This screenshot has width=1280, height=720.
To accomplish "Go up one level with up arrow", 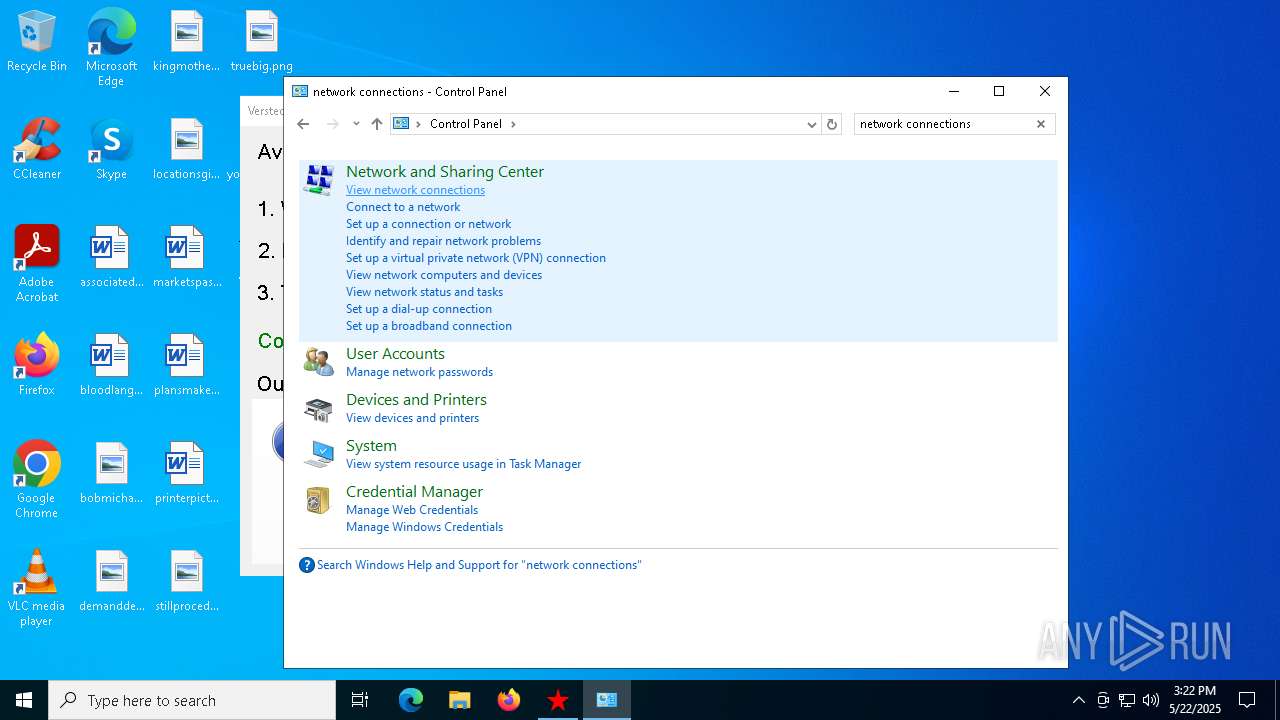I will click(376, 124).
